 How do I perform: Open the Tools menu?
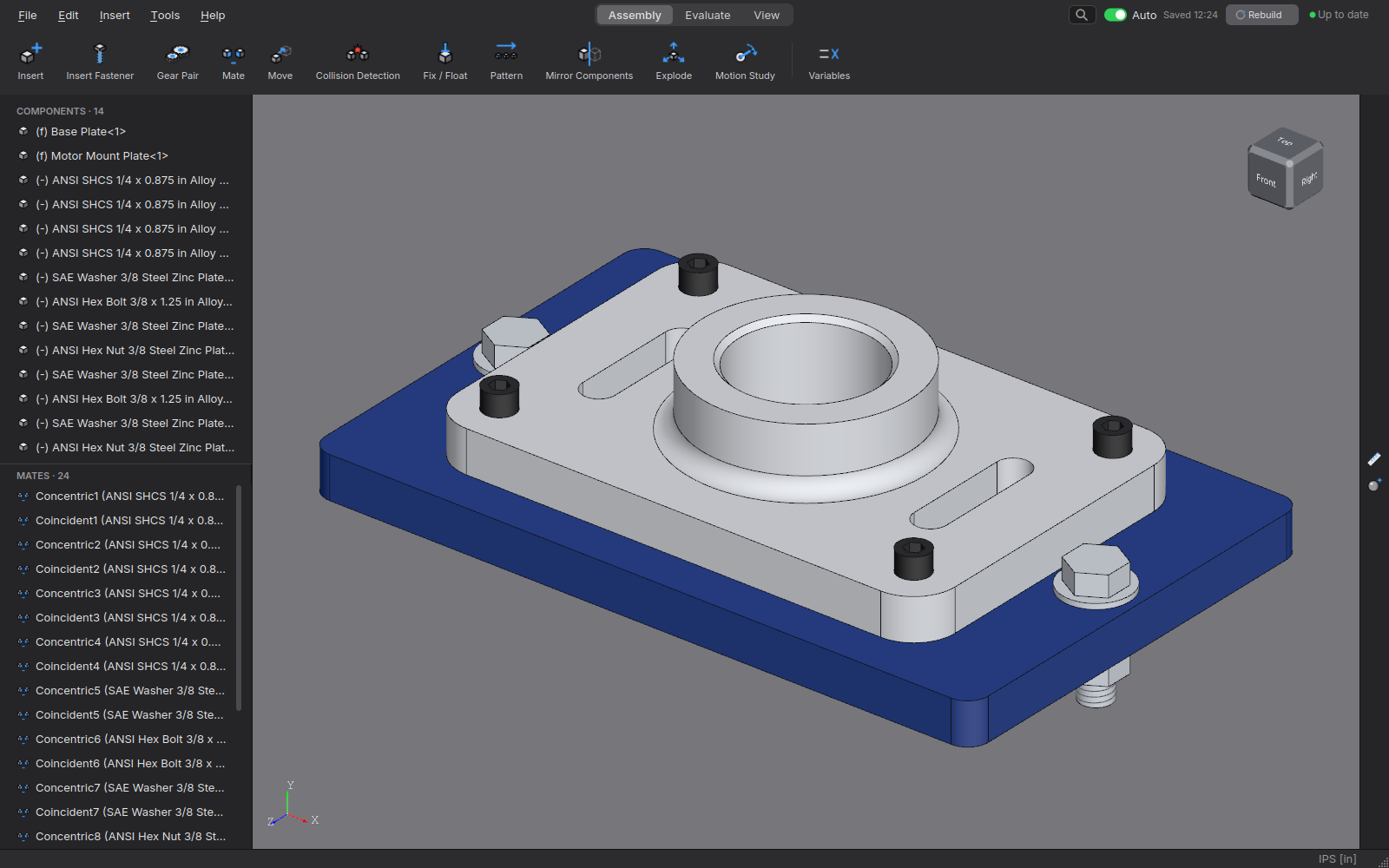click(x=165, y=15)
